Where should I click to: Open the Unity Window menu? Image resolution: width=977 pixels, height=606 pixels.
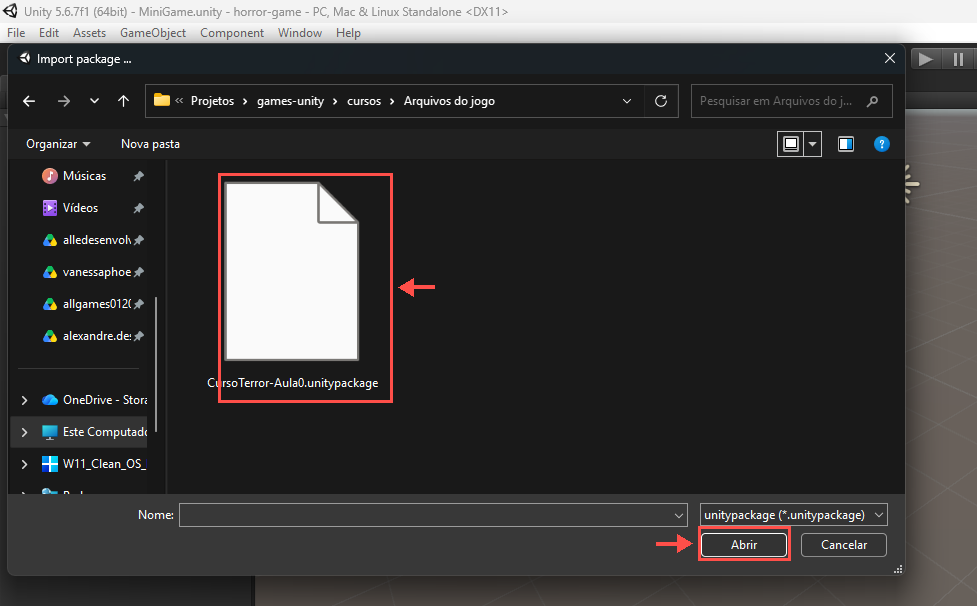tap(300, 33)
